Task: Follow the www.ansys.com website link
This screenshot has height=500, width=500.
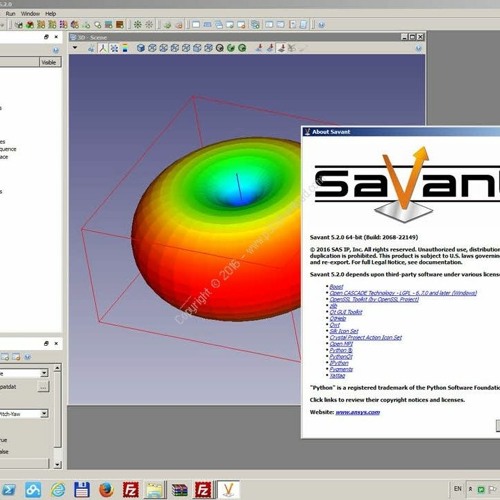Action: tap(358, 412)
